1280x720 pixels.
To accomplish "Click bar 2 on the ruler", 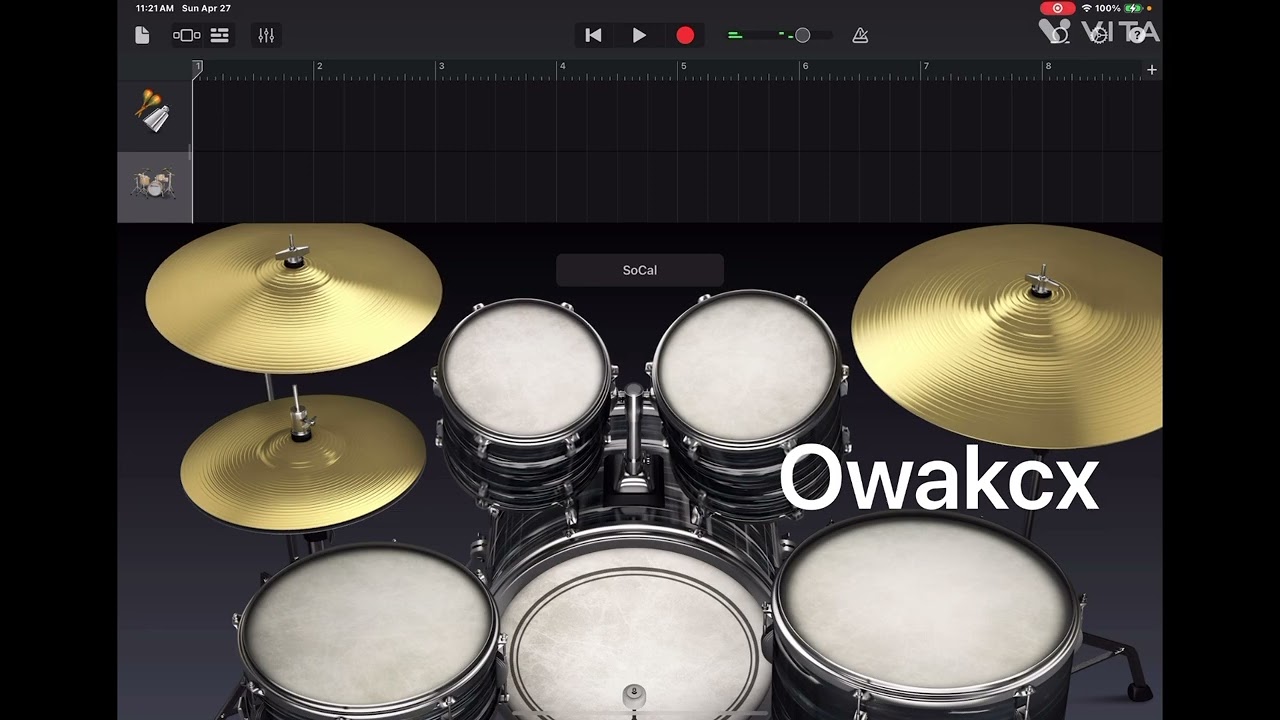I will click(319, 67).
